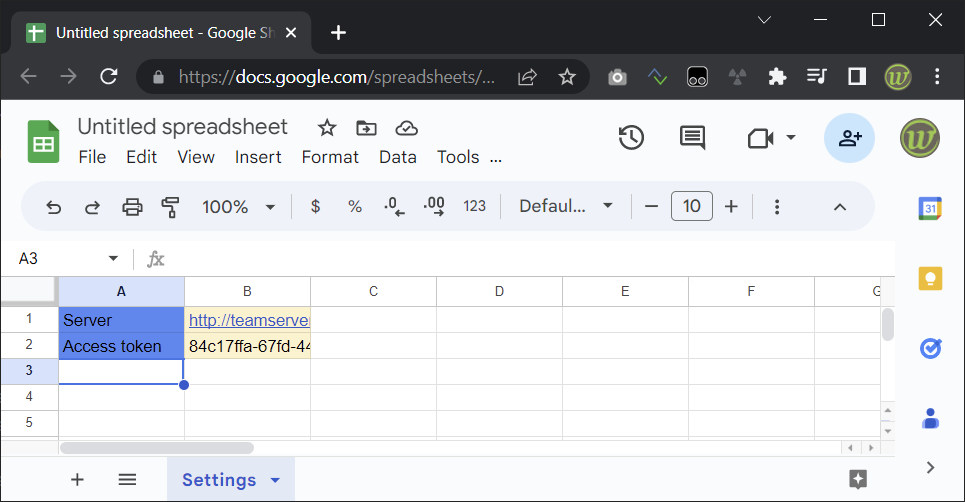Undo the last action in toolbar

[x=54, y=207]
